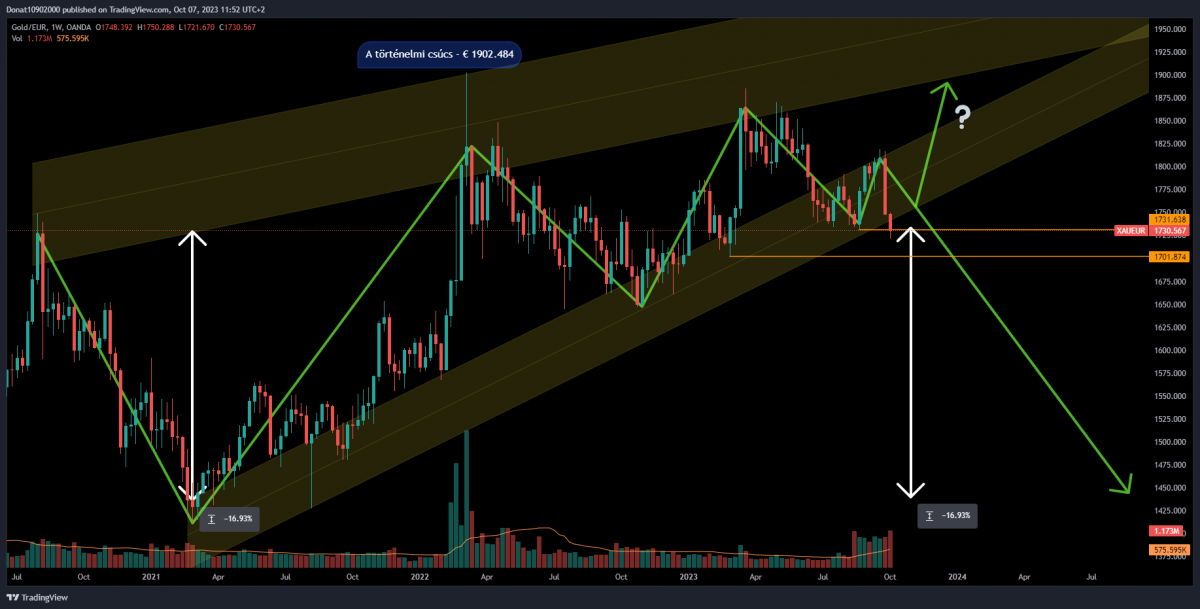Image resolution: width=1200 pixels, height=609 pixels.
Task: Click the 2022 marker on the time axis
Action: coord(419,577)
